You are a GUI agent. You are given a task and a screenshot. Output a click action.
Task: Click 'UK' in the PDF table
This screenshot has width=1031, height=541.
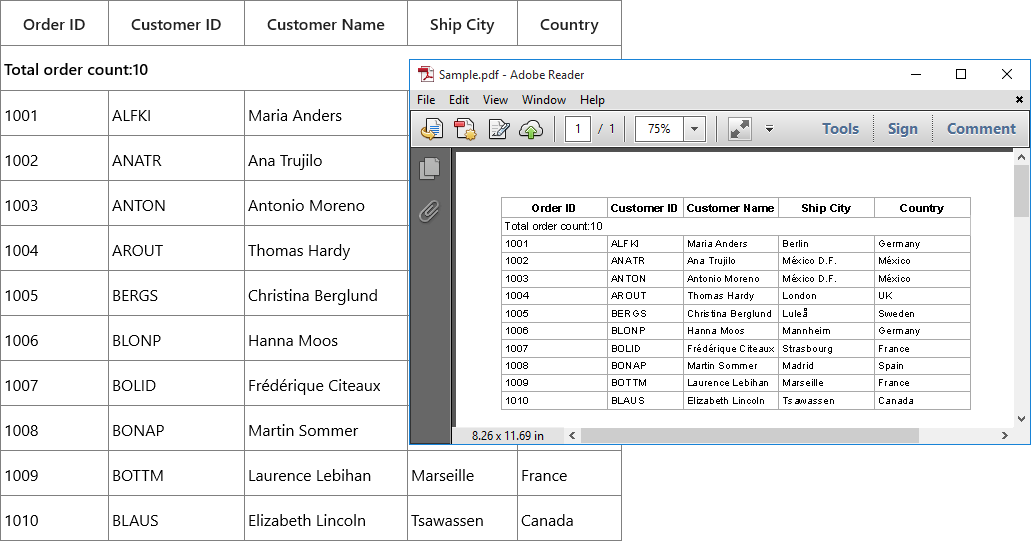pos(885,296)
